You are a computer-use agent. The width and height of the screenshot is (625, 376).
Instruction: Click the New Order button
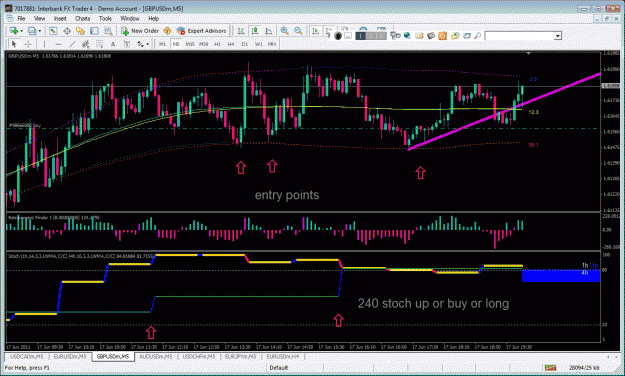coord(140,31)
